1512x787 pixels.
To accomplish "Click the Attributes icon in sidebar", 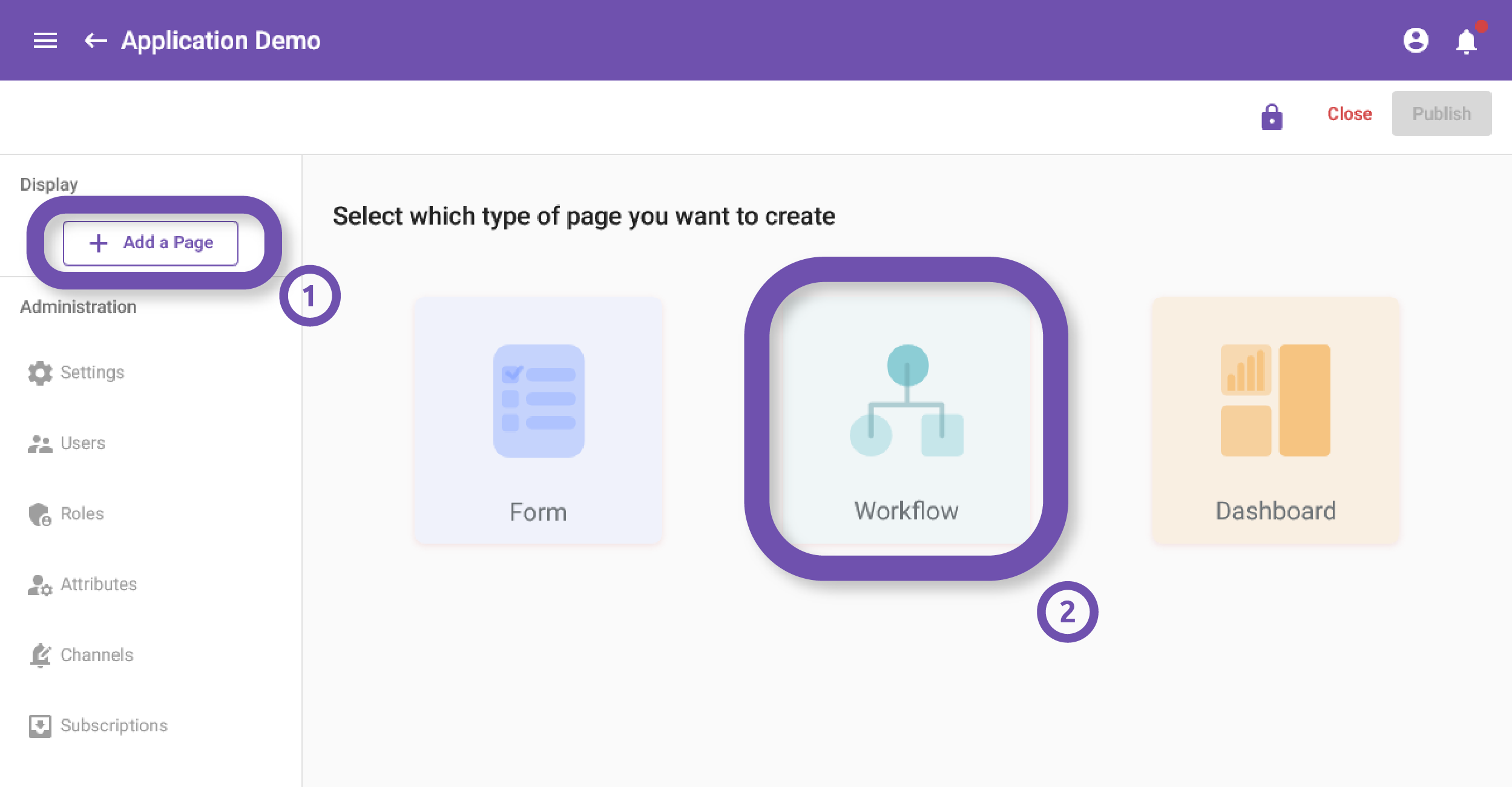I will coord(37,583).
